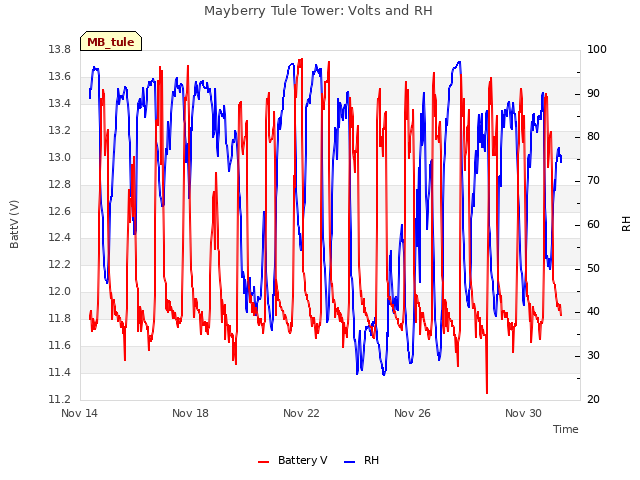This screenshot has height=480, width=640.
Task: Click the chart title Mayberry Tule Tower
Action: pyautogui.click(x=318, y=11)
